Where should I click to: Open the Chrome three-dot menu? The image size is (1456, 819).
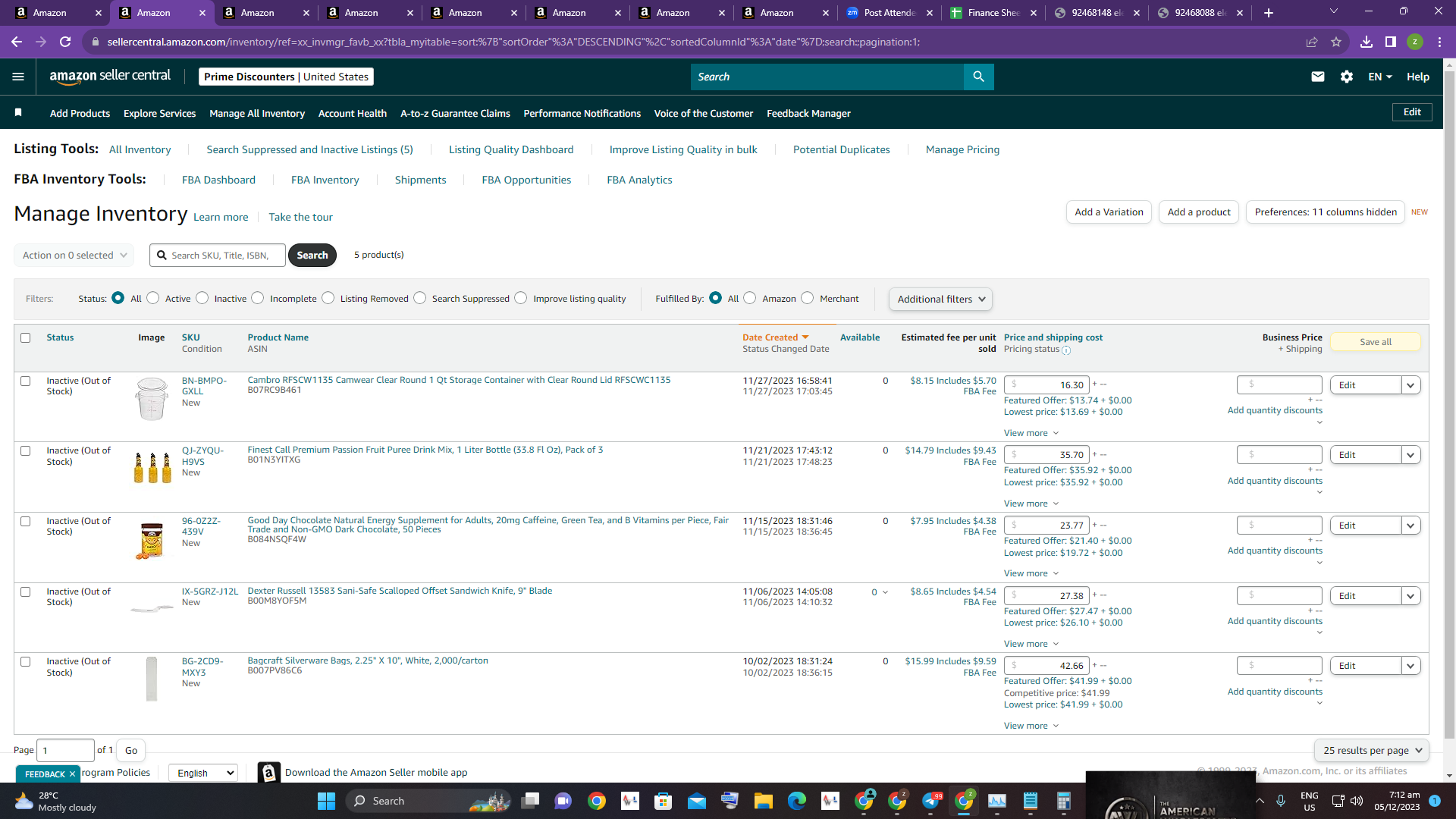(1439, 42)
